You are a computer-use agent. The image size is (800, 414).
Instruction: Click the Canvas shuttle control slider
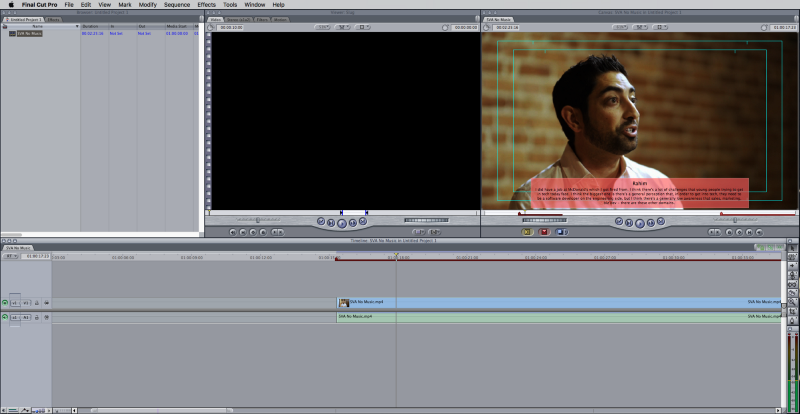pyautogui.click(x=735, y=220)
